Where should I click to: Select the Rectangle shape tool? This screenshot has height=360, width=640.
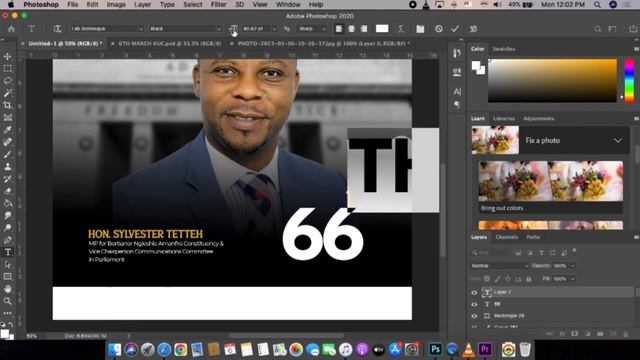coord(7,277)
